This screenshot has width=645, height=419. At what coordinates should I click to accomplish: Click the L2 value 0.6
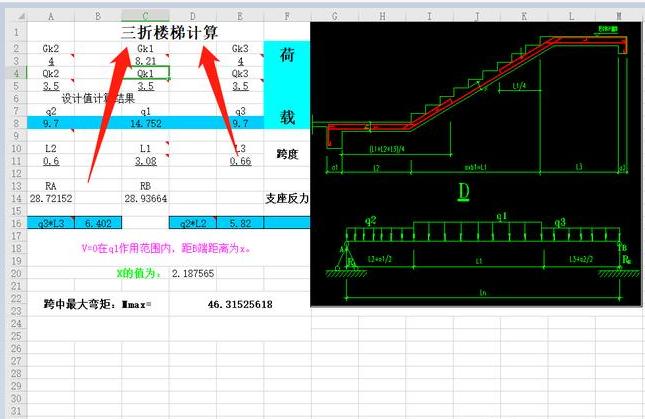pos(51,161)
